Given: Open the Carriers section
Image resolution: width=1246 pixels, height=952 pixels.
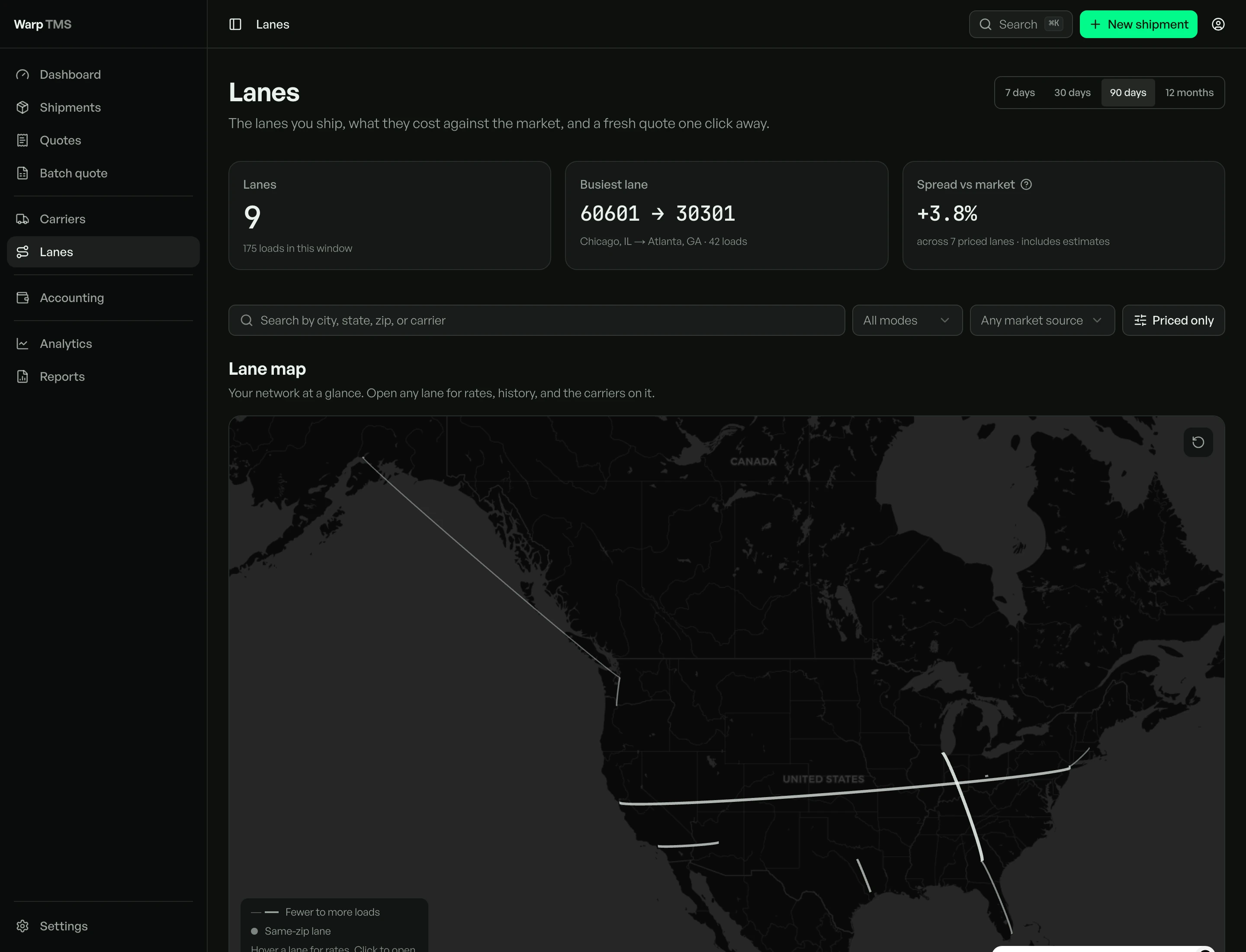Looking at the screenshot, I should point(103,219).
